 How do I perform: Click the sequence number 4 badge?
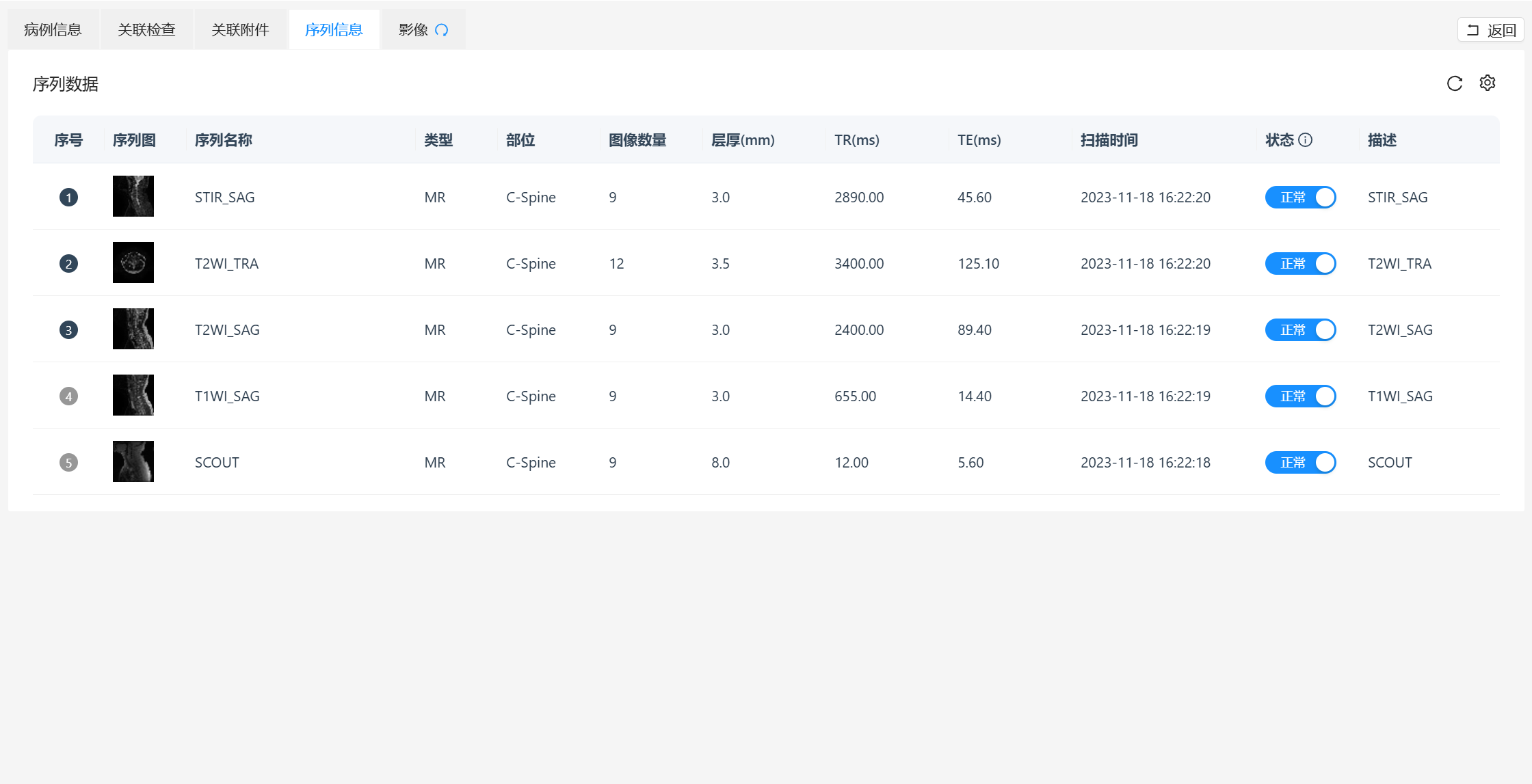coord(68,396)
